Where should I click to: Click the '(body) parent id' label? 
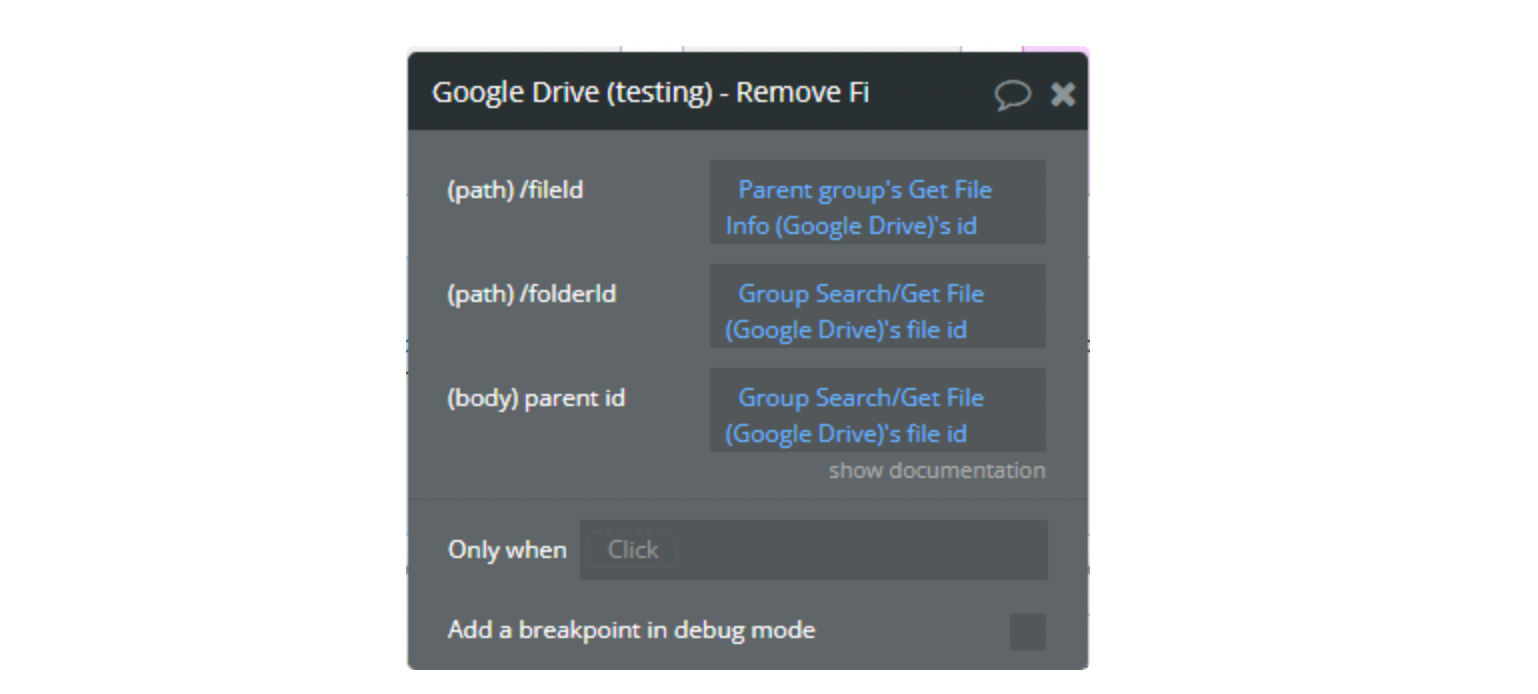(x=536, y=398)
